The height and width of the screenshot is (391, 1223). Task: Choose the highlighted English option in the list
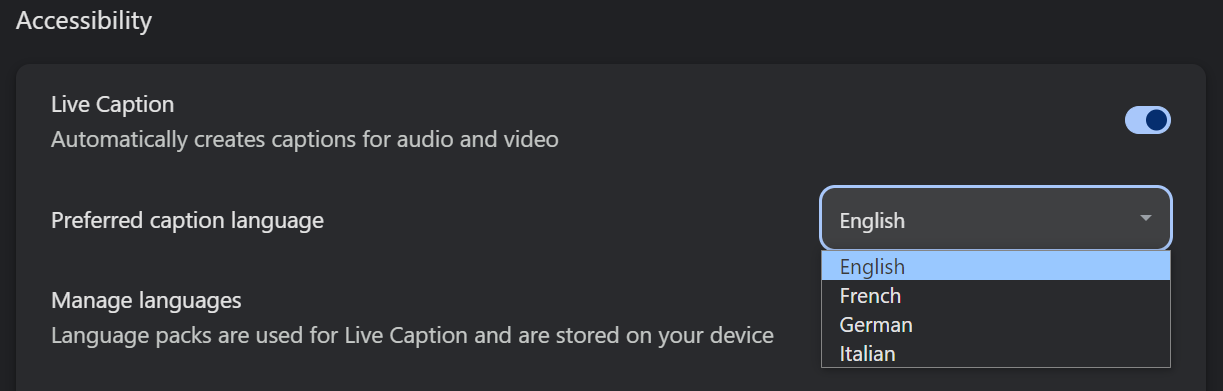pos(996,266)
